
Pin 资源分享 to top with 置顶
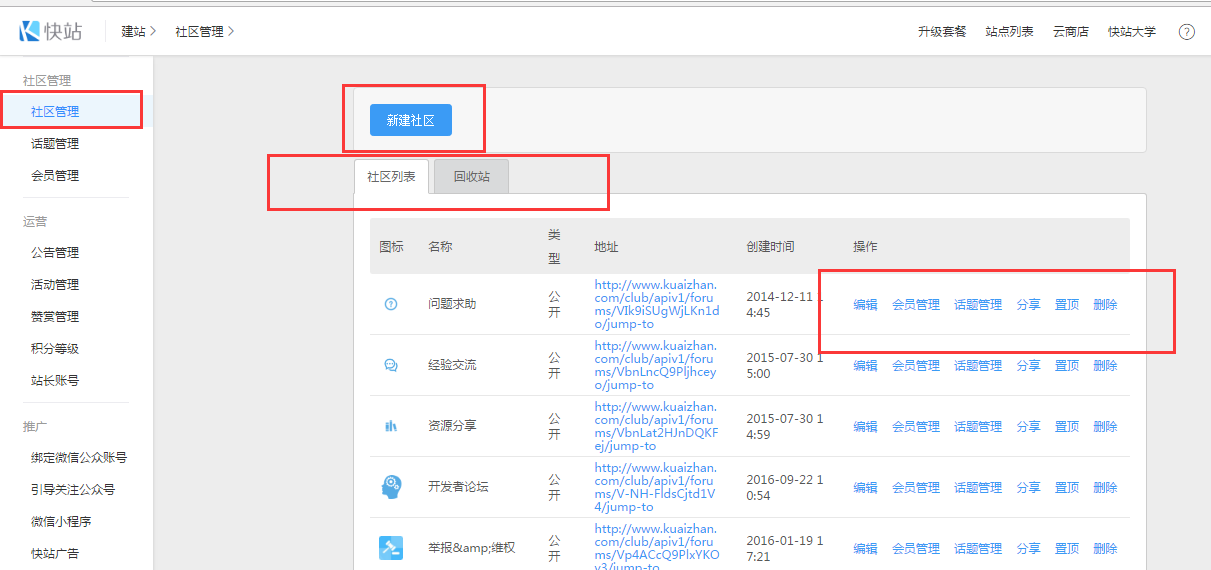pyautogui.click(x=1067, y=427)
